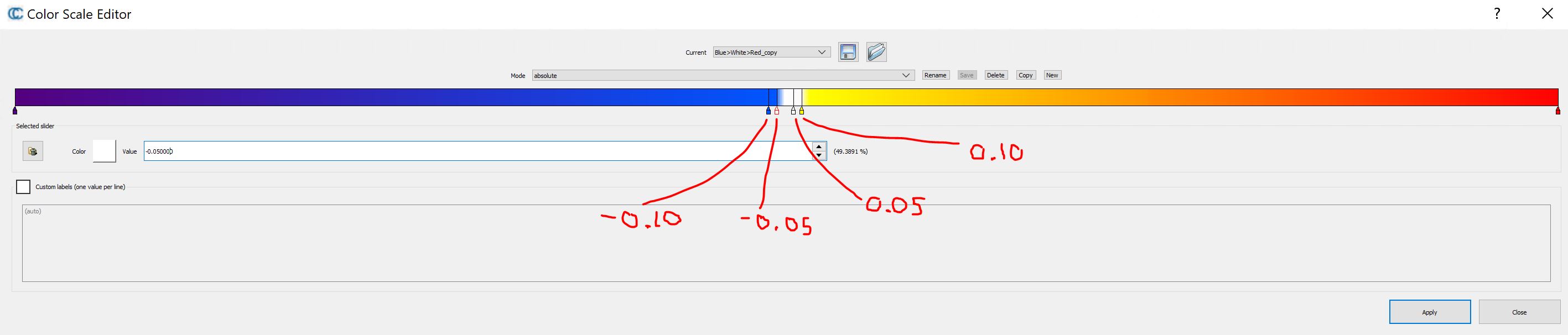
Task: Decrease slider value with the down spinner
Action: click(x=819, y=156)
